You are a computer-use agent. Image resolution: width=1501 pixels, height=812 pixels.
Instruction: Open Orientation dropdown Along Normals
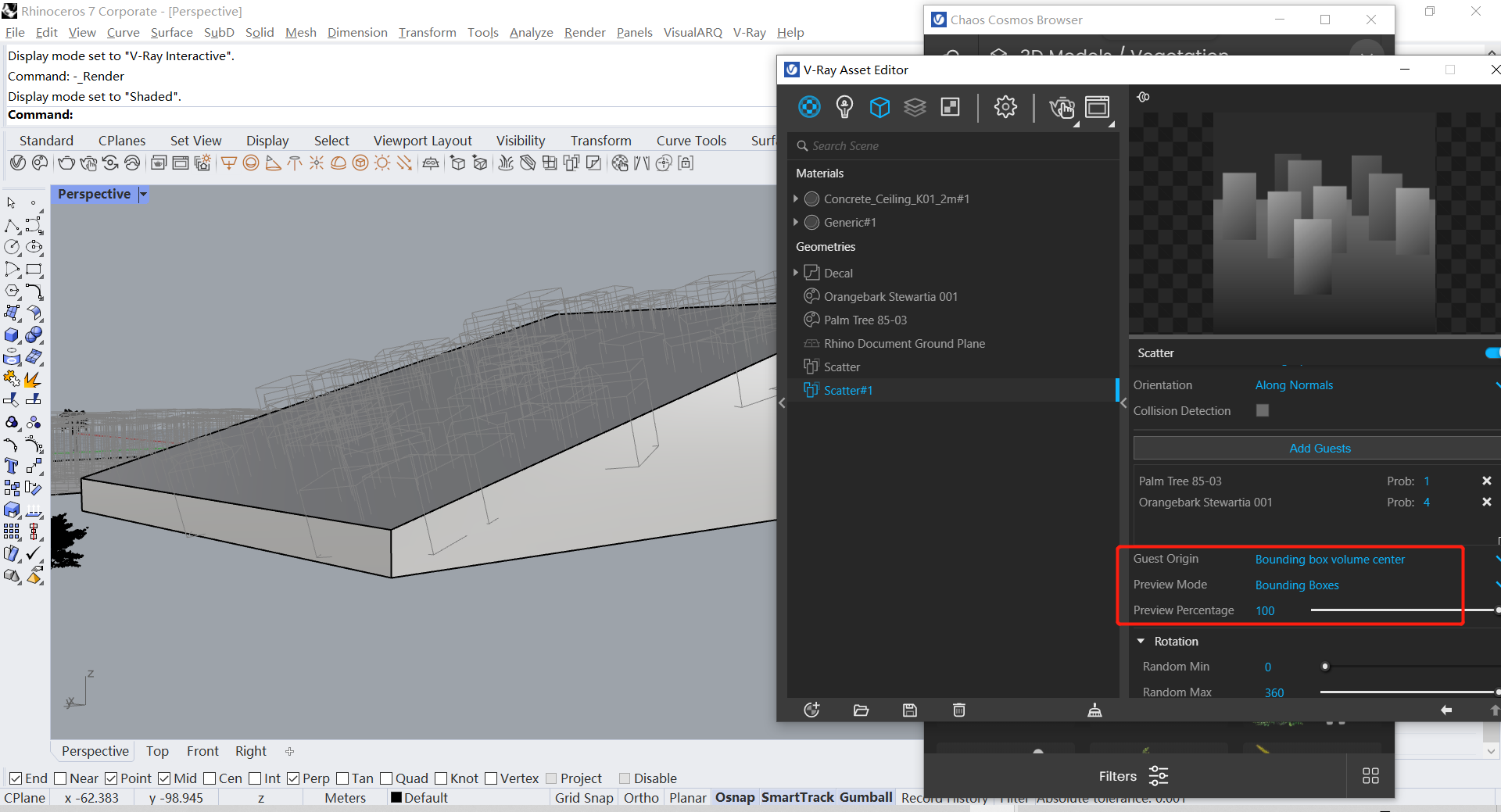point(1377,385)
